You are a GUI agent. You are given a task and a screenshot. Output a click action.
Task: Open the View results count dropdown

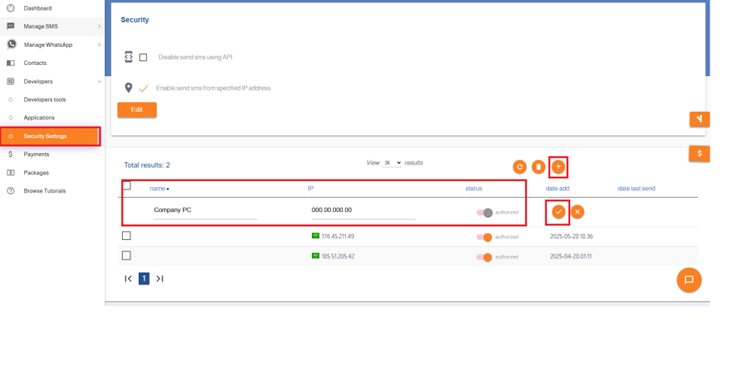click(392, 163)
